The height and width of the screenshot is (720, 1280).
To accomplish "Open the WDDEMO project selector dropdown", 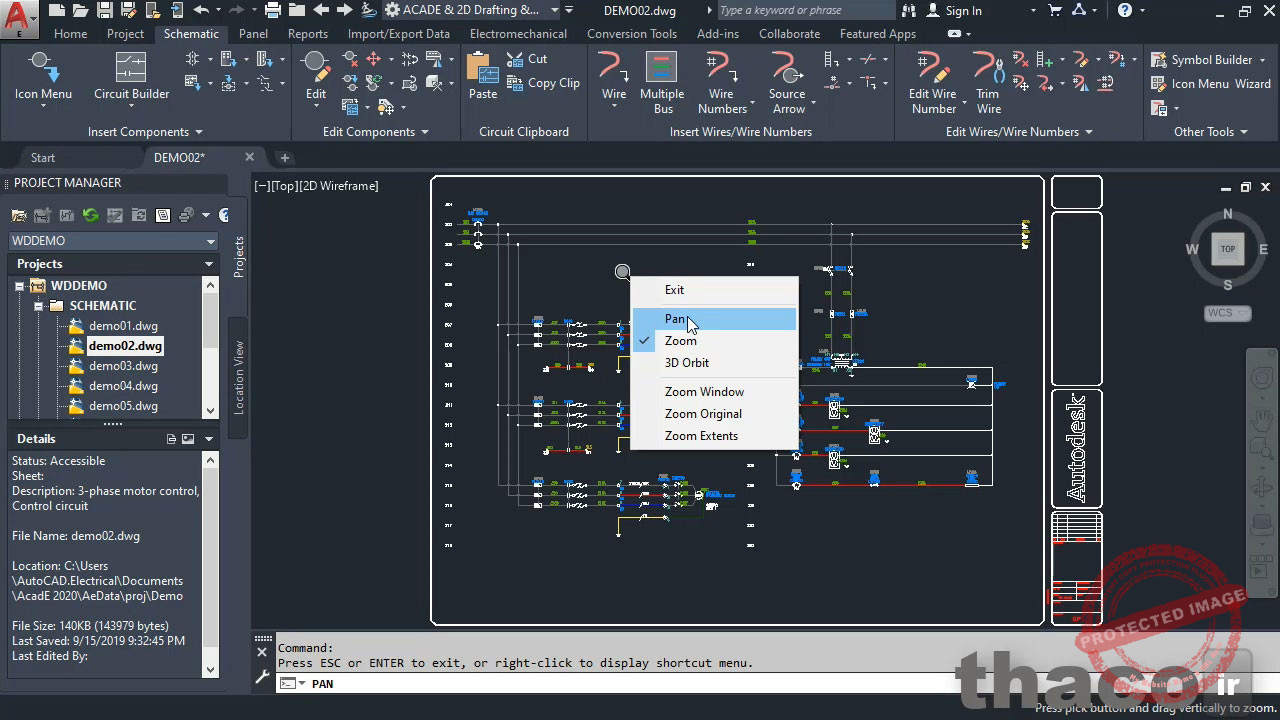I will 209,240.
